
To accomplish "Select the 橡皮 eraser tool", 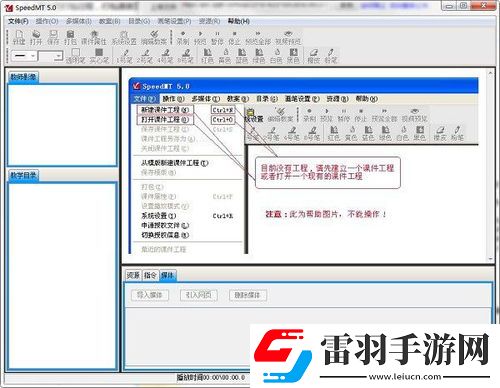I will [x=313, y=56].
